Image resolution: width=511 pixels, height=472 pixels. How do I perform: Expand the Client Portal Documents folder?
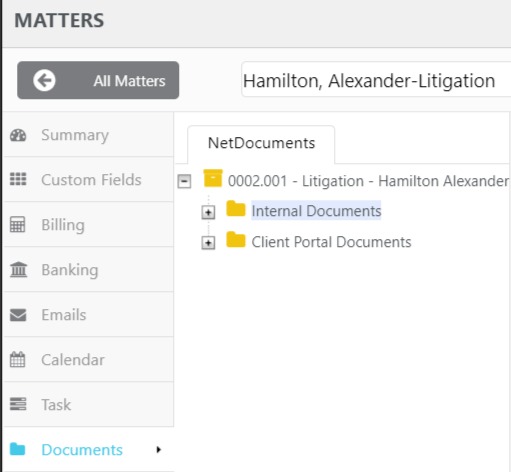(x=208, y=243)
